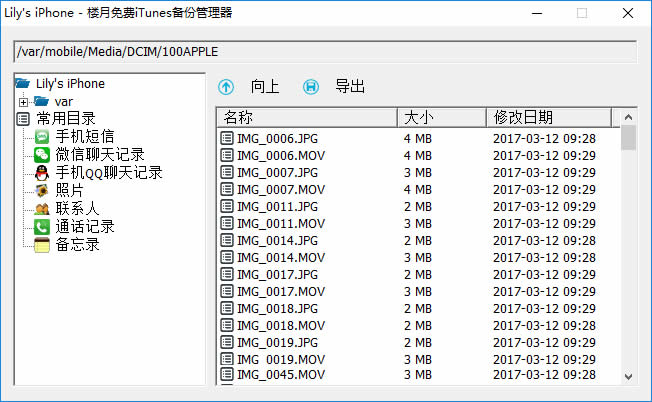Select 联系人 in the tree
This screenshot has height=402, width=652.
tap(77, 209)
